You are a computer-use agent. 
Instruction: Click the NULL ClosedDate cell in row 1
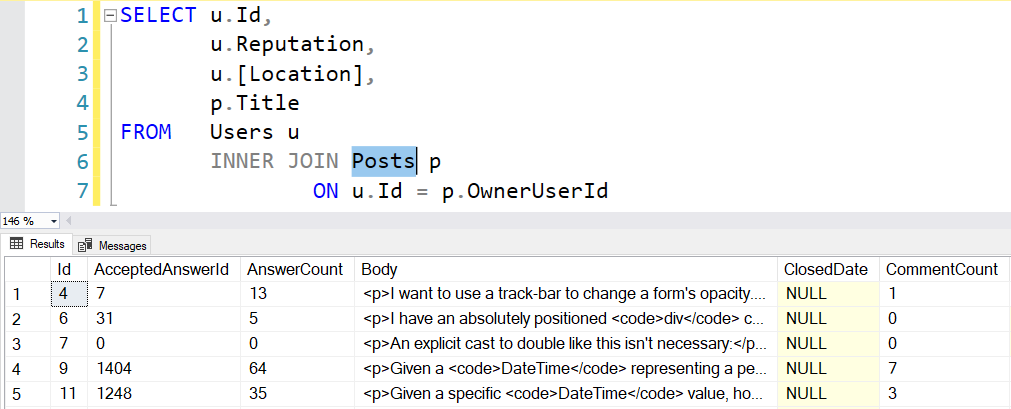tap(828, 294)
